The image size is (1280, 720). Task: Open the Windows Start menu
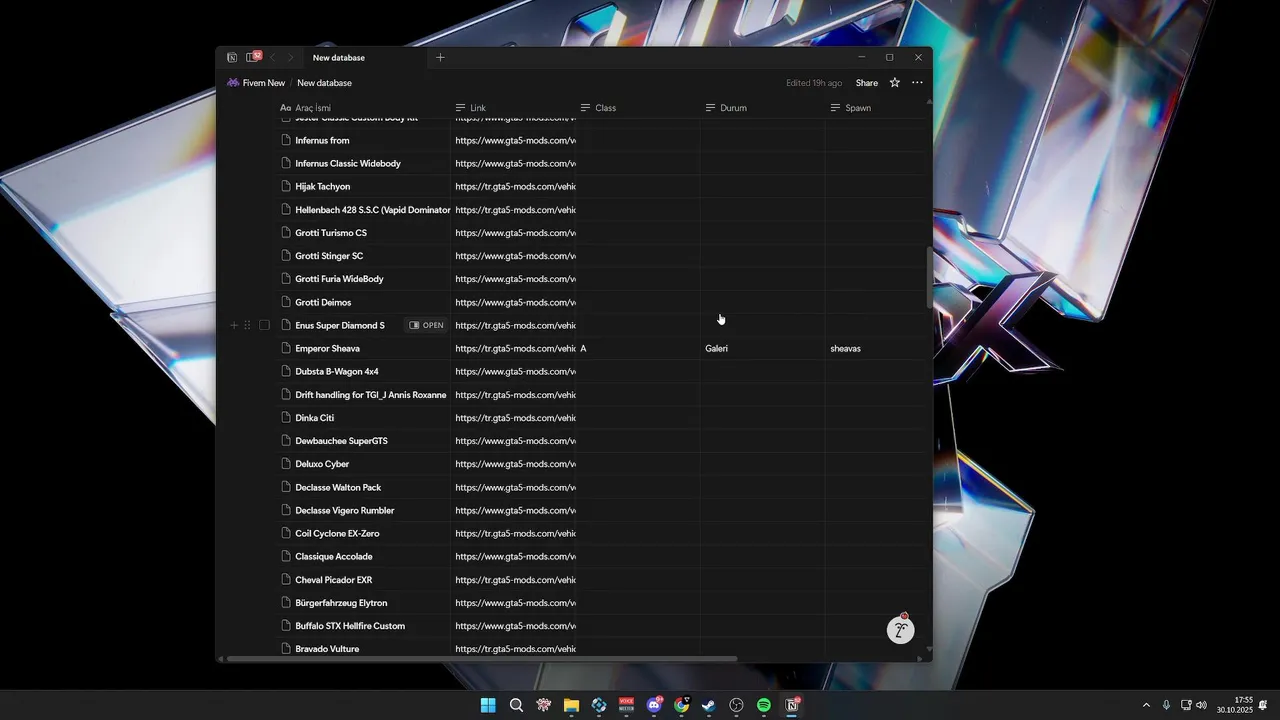click(x=488, y=705)
